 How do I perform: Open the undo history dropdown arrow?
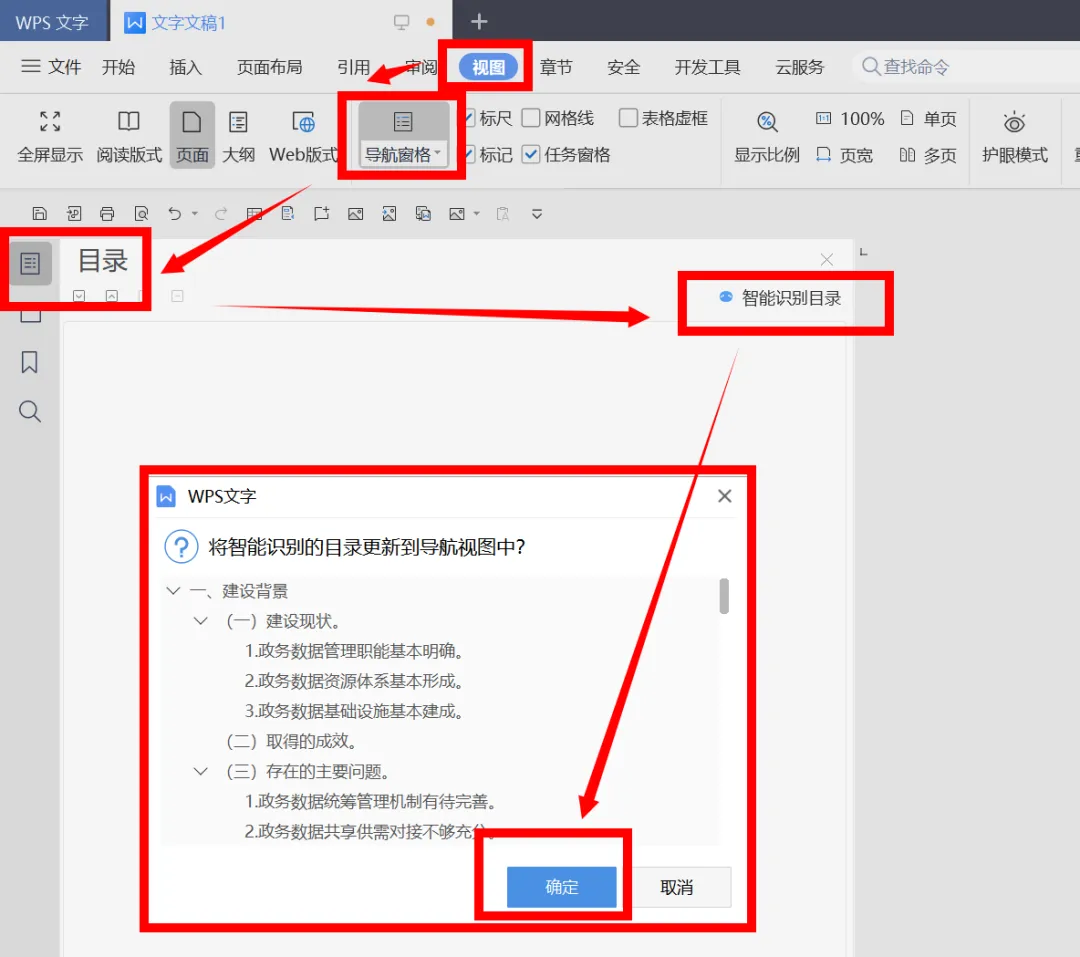pos(195,214)
